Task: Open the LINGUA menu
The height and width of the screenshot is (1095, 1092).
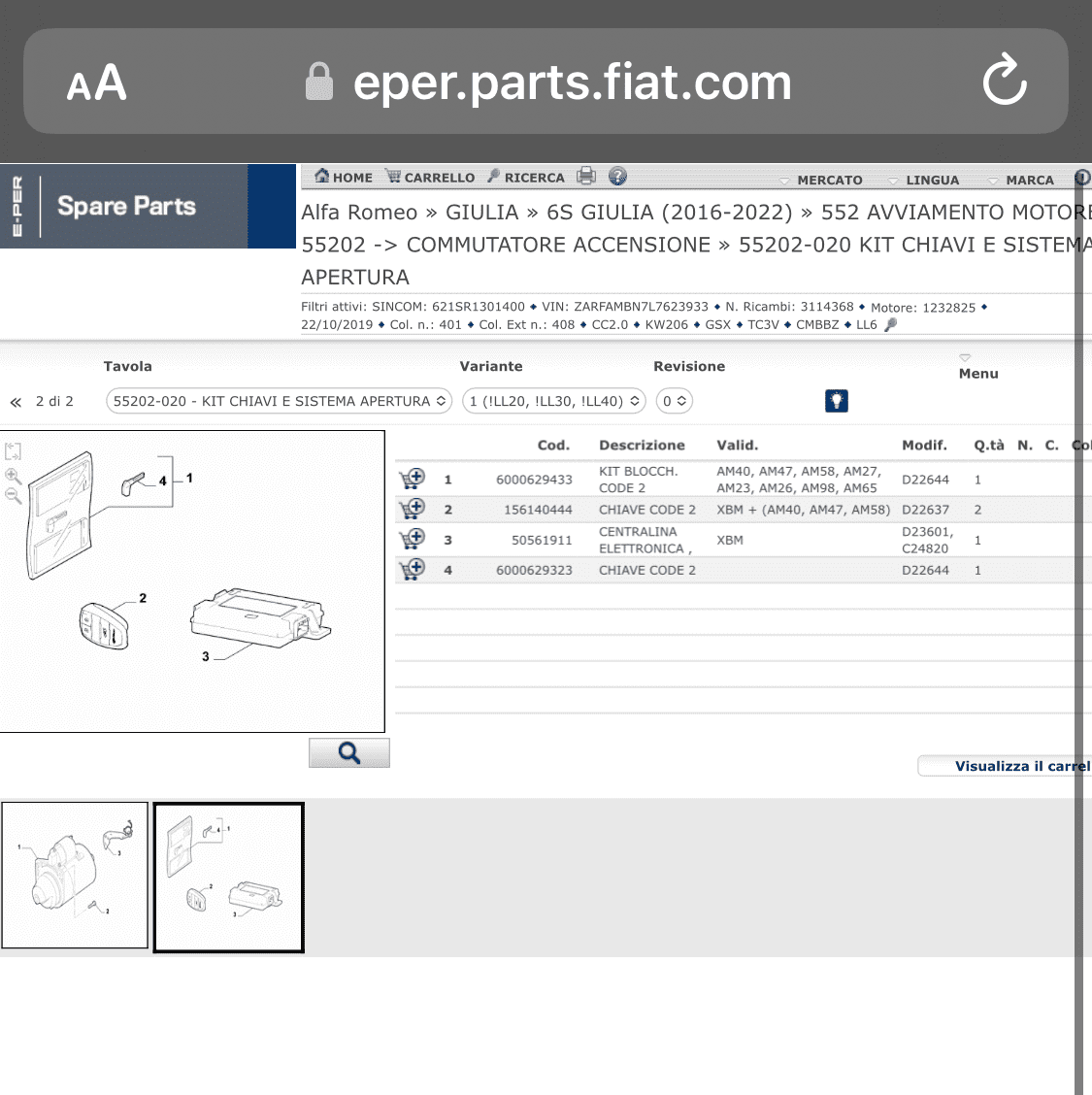Action: [x=924, y=180]
